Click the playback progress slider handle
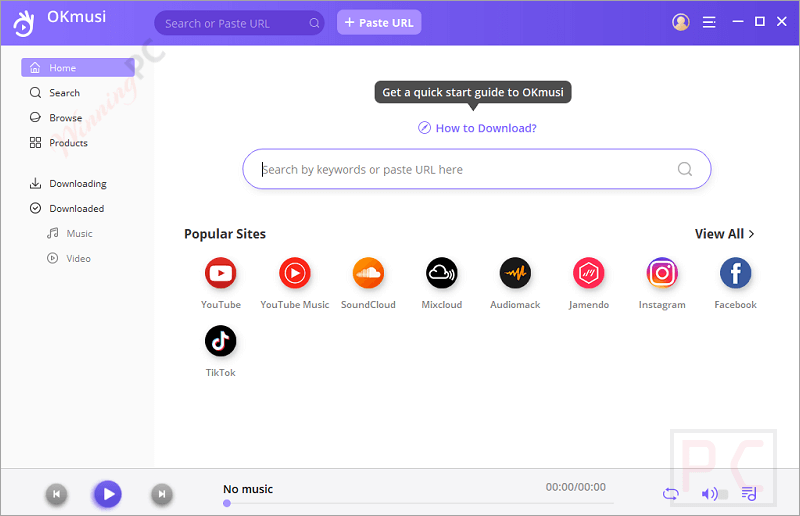The height and width of the screenshot is (516, 800). pos(227,503)
